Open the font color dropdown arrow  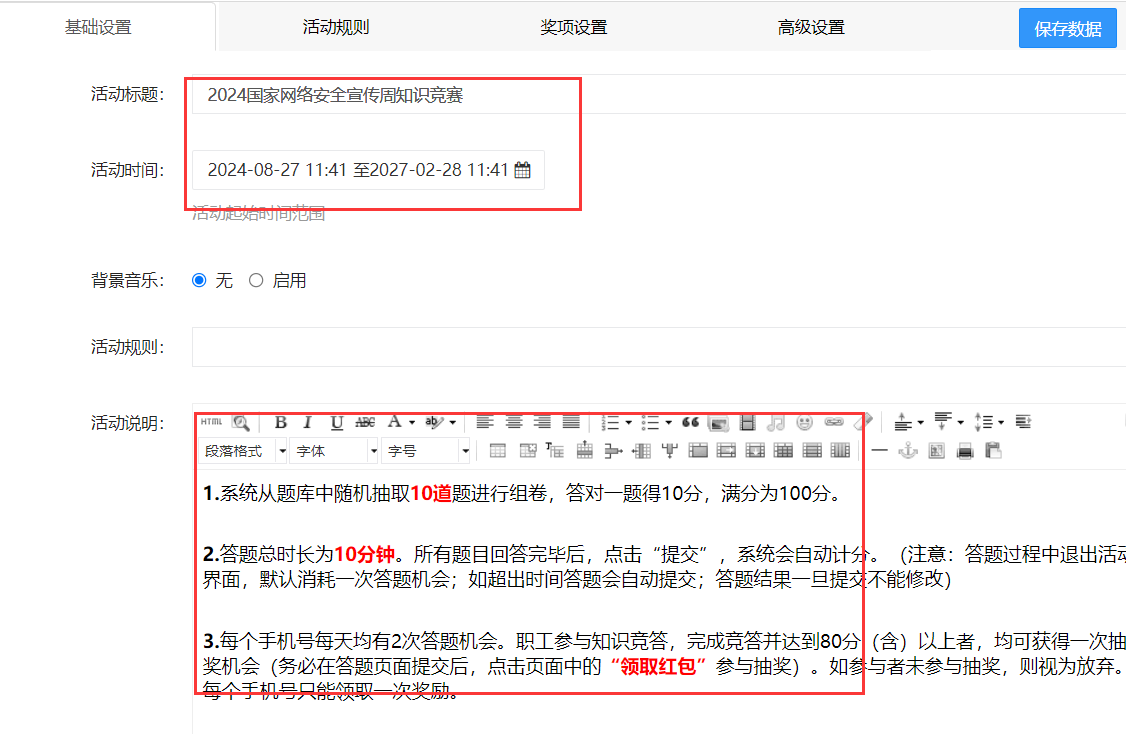coord(412,423)
